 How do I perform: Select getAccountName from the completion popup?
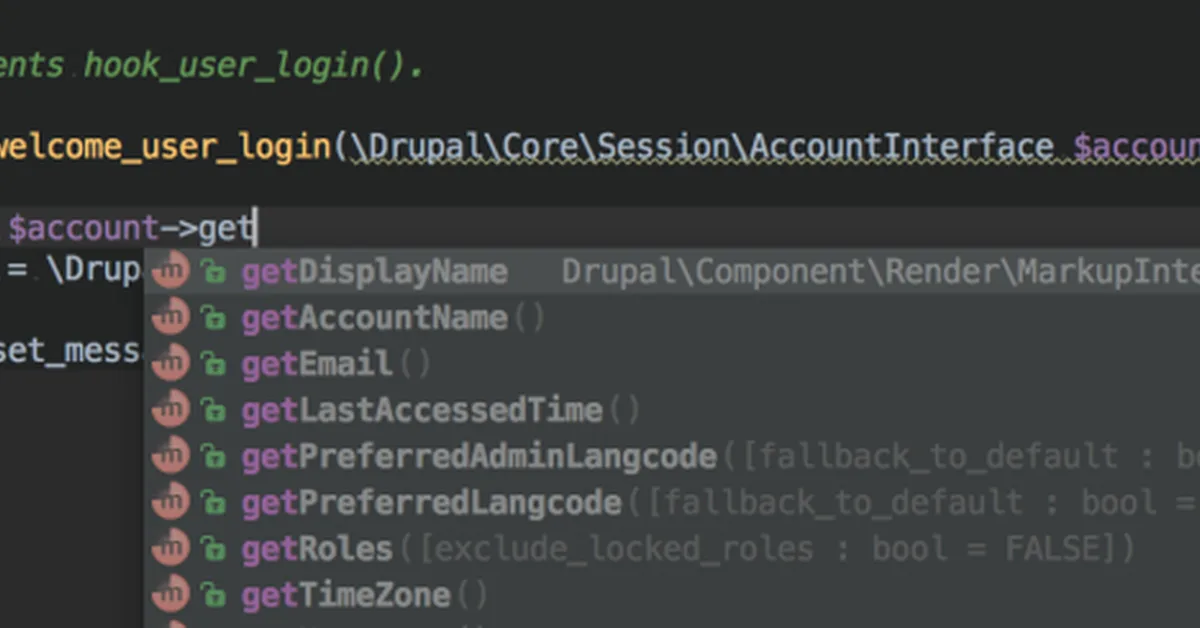372,317
